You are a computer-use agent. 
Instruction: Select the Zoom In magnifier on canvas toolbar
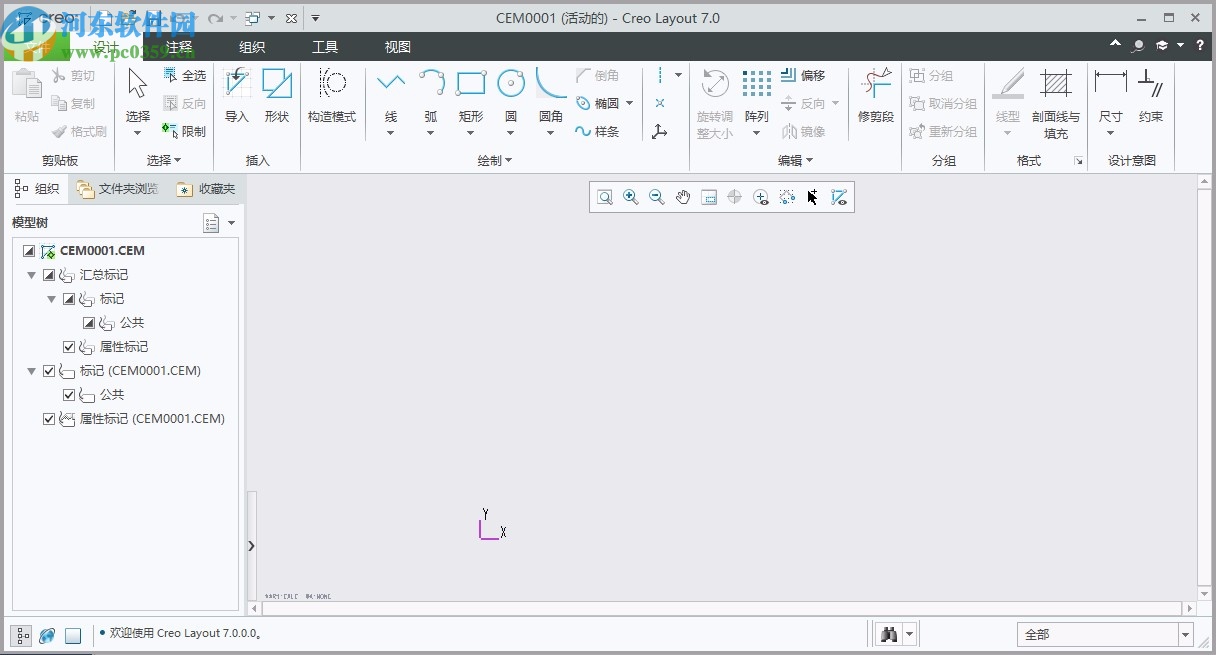(630, 197)
